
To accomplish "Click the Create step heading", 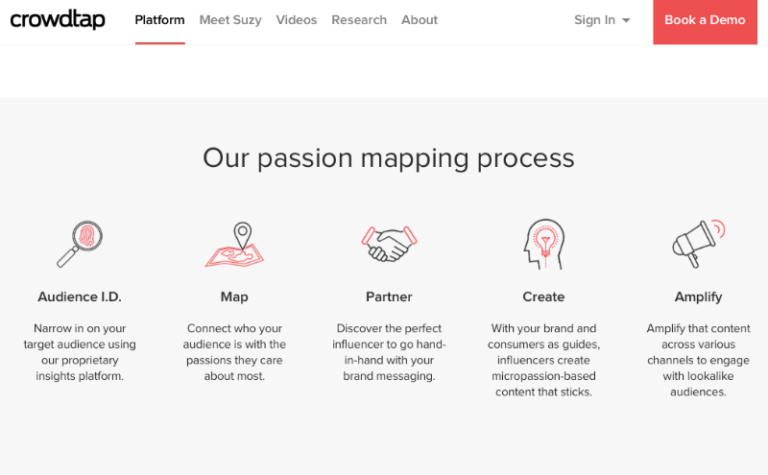I will [543, 297].
